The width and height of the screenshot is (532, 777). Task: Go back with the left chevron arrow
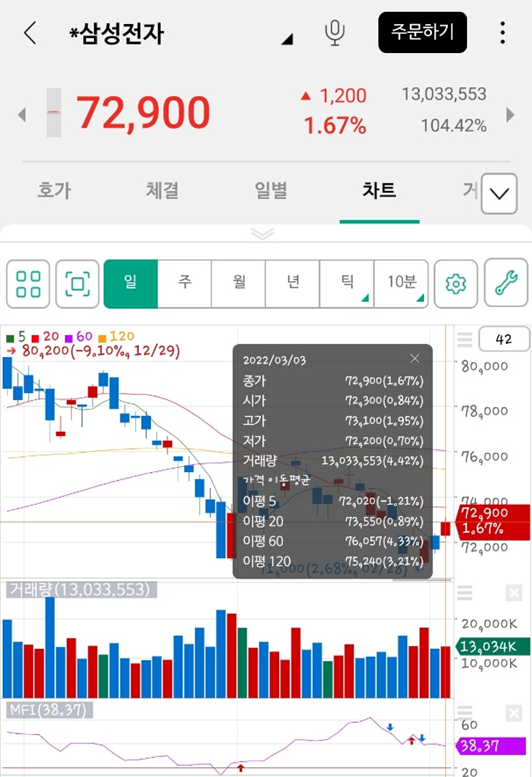tap(30, 33)
